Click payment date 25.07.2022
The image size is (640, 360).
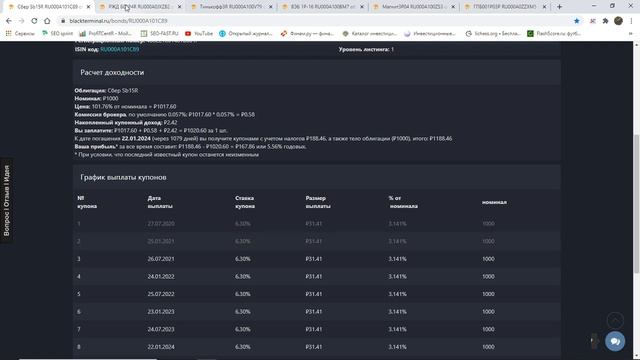tap(161, 294)
